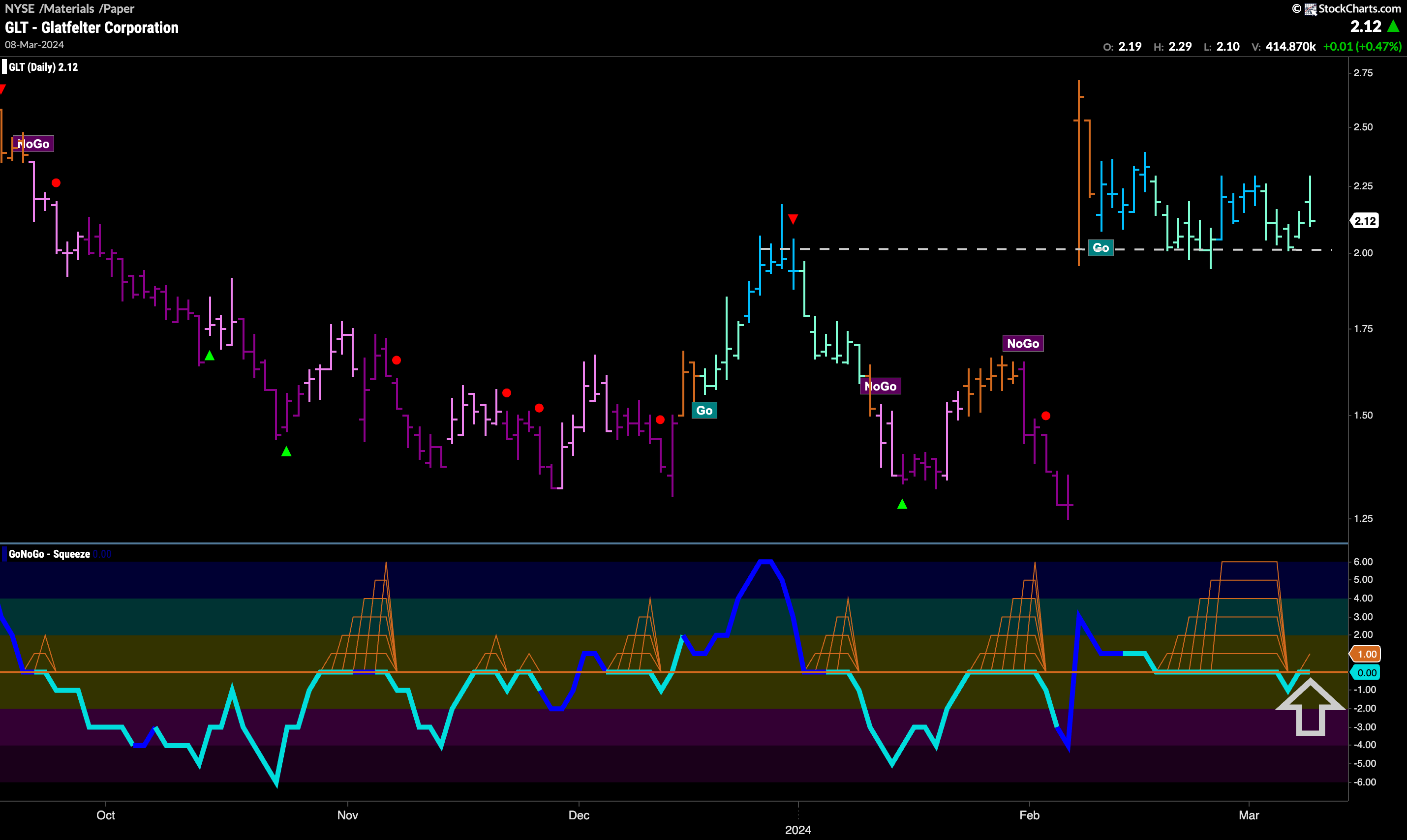1407x840 pixels.
Task: Click the orange 1.00 squeeze value tag
Action: (x=1365, y=654)
